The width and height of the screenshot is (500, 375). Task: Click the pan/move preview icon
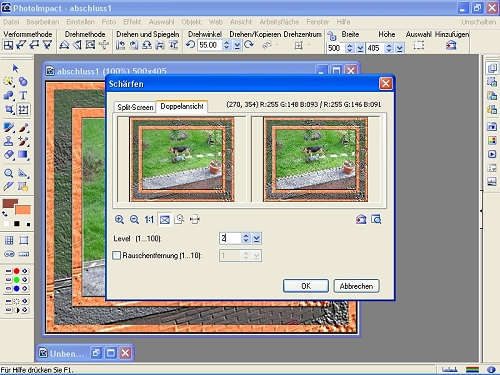click(195, 219)
